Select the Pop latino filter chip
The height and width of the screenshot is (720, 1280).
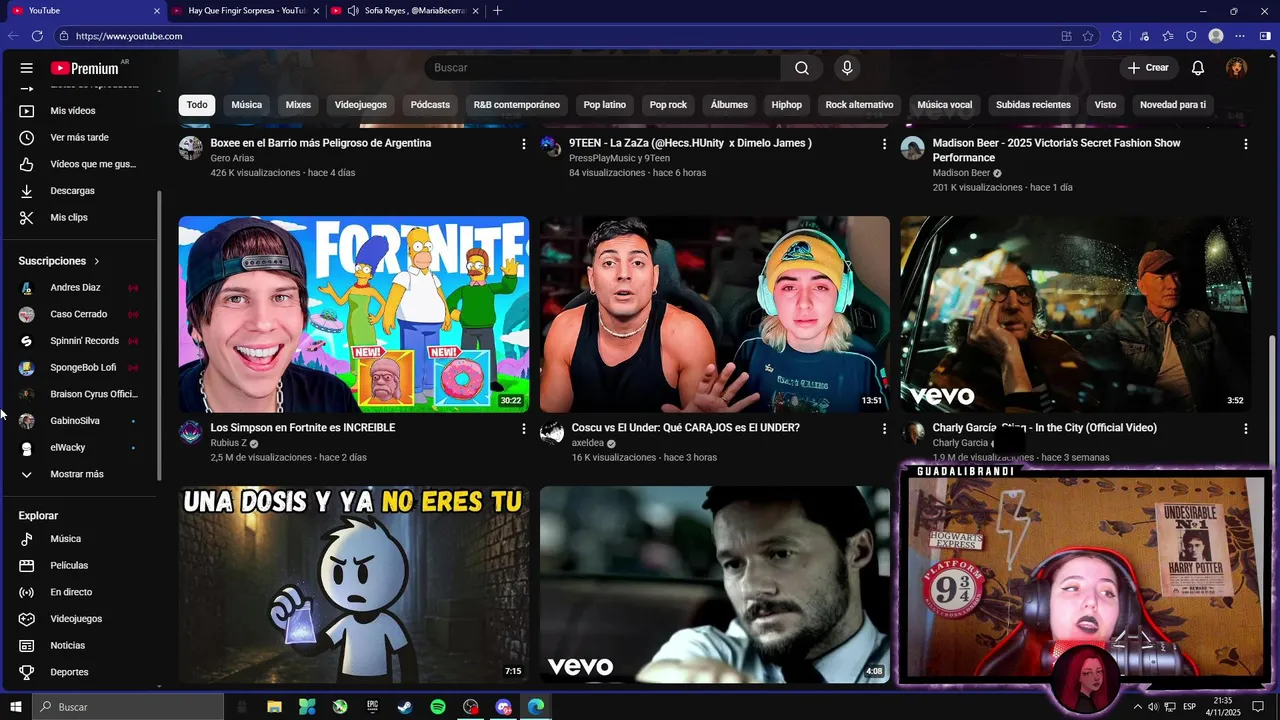pyautogui.click(x=605, y=105)
